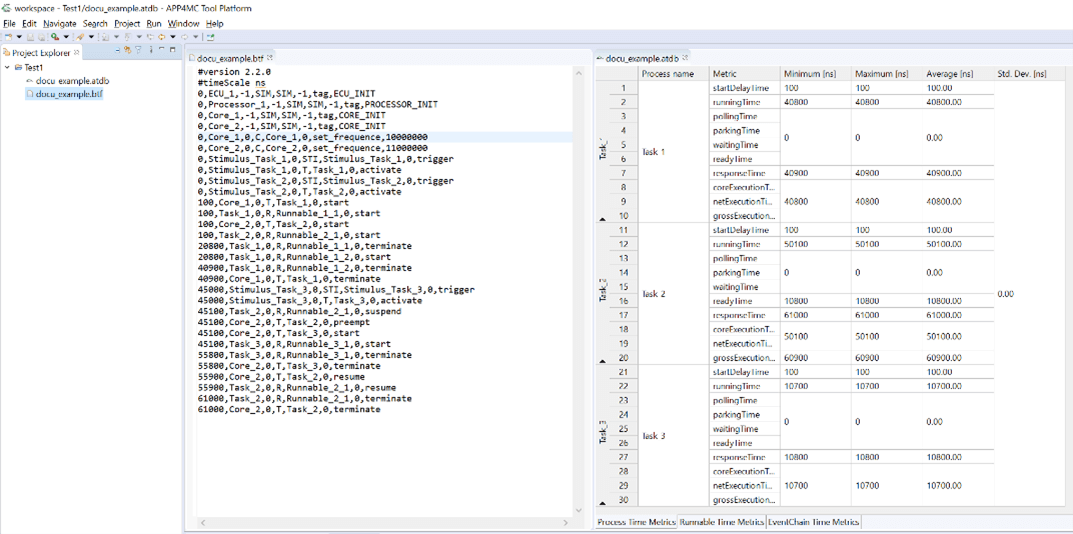Collapse the Test1 project tree node
This screenshot has height=534, width=1073.
click(7, 68)
